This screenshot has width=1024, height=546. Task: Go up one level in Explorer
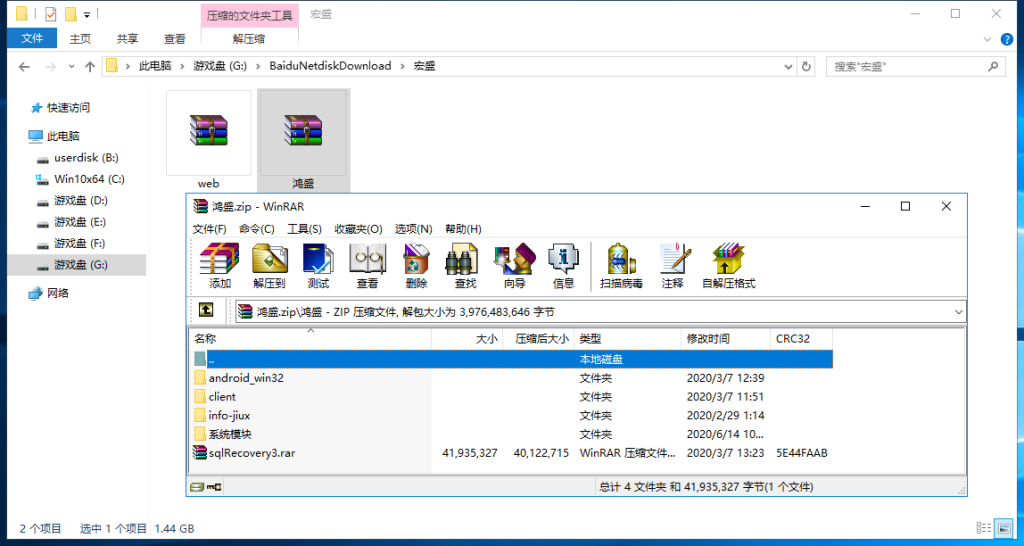coord(90,67)
